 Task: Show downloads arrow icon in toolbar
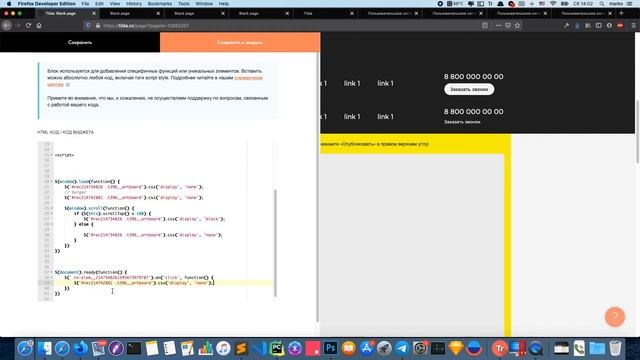click(x=577, y=25)
